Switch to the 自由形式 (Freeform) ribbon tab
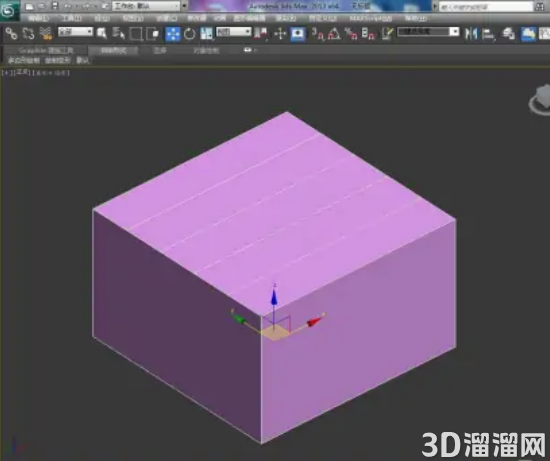The height and width of the screenshot is (461, 550). (113, 51)
